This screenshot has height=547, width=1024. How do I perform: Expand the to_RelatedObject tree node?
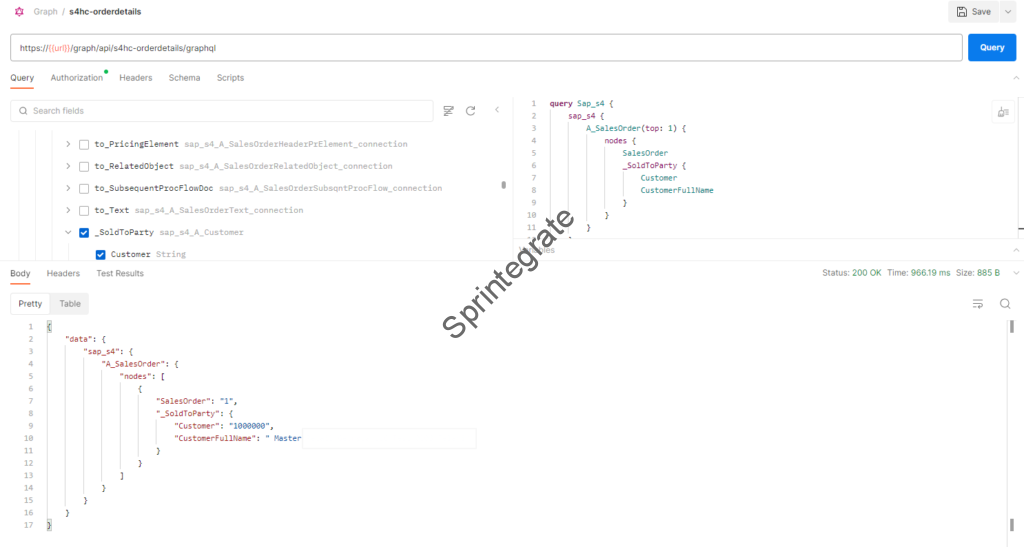click(68, 166)
